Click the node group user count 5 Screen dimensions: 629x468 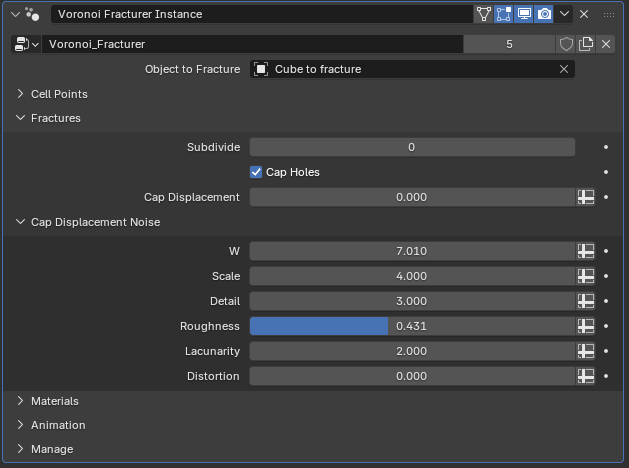(x=509, y=44)
